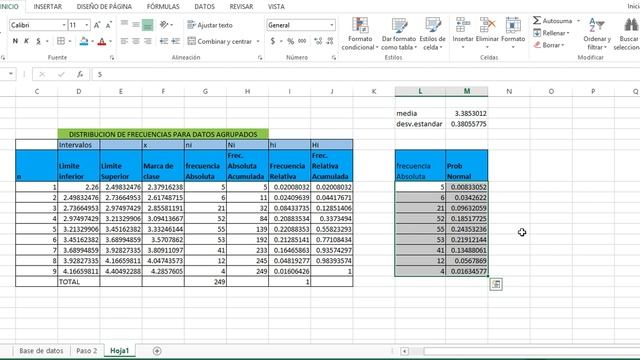Click Autosuma button
Viewport: 640px width, 360px height.
553,21
